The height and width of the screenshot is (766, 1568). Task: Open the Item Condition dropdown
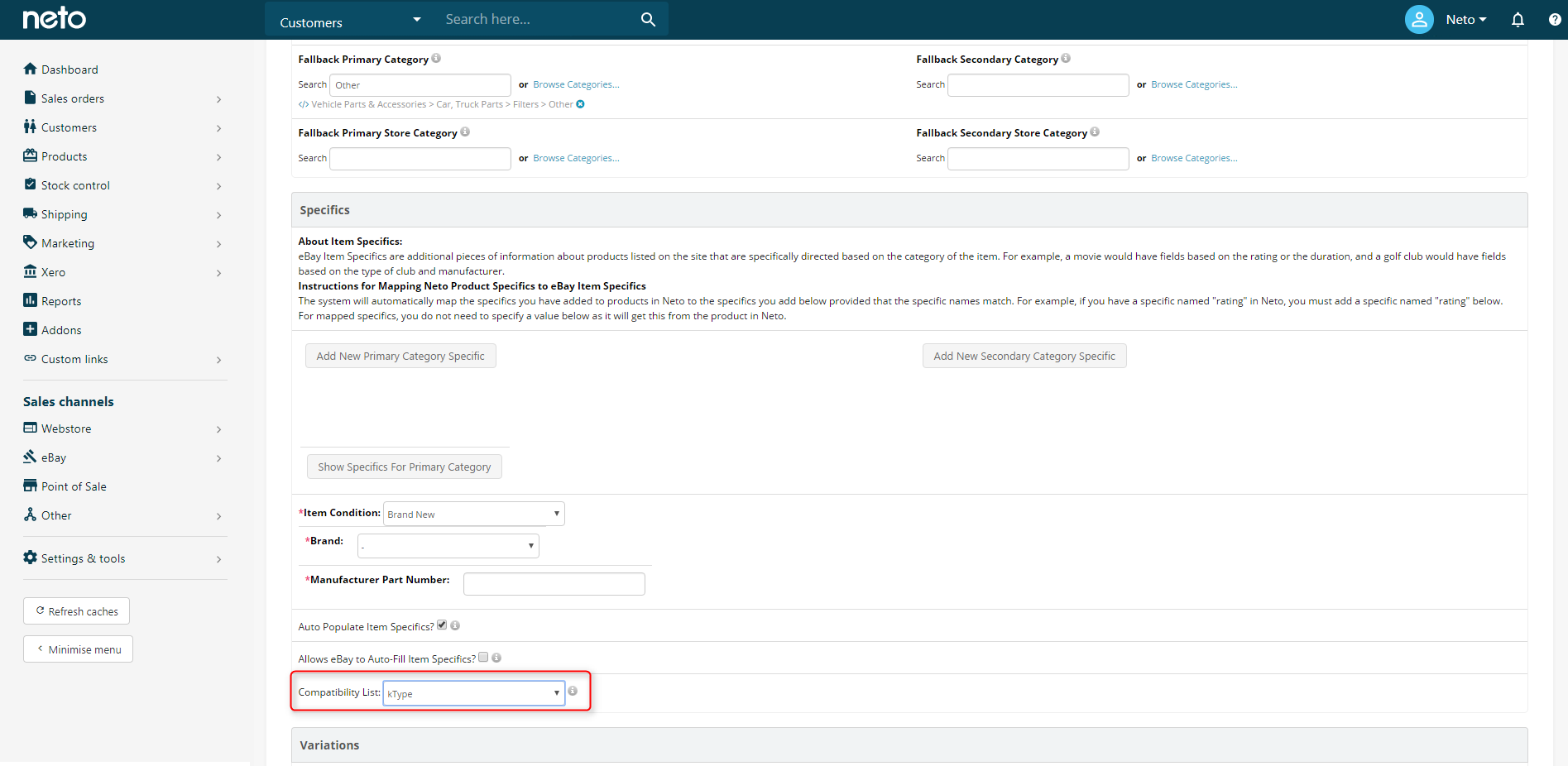coord(474,514)
